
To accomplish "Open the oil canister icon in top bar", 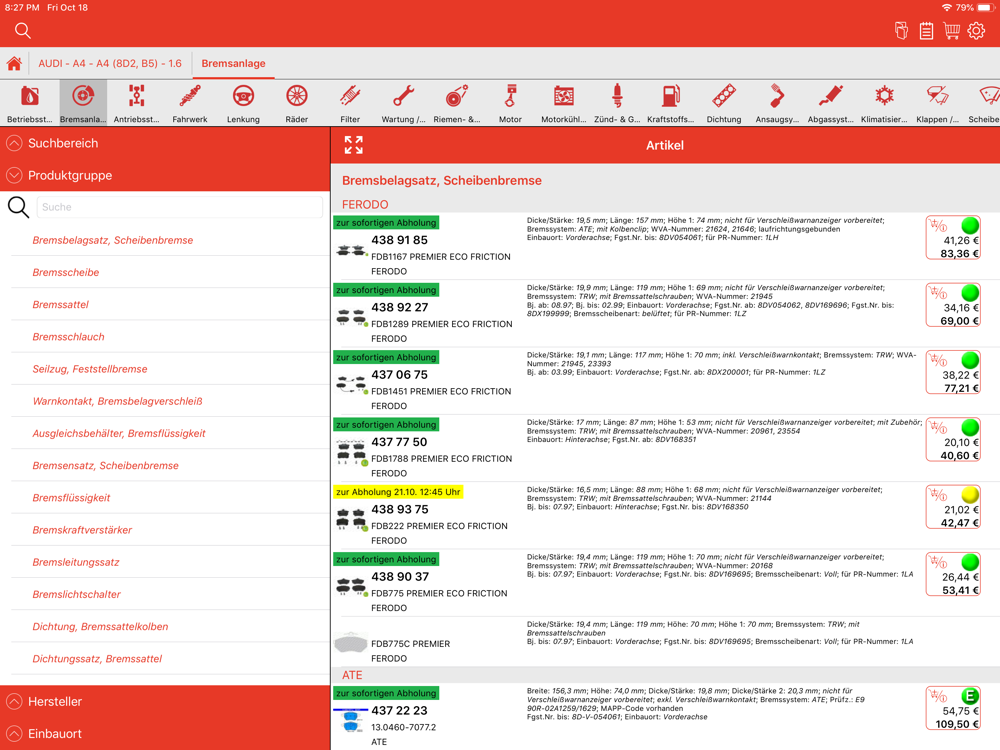I will pyautogui.click(x=901, y=31).
